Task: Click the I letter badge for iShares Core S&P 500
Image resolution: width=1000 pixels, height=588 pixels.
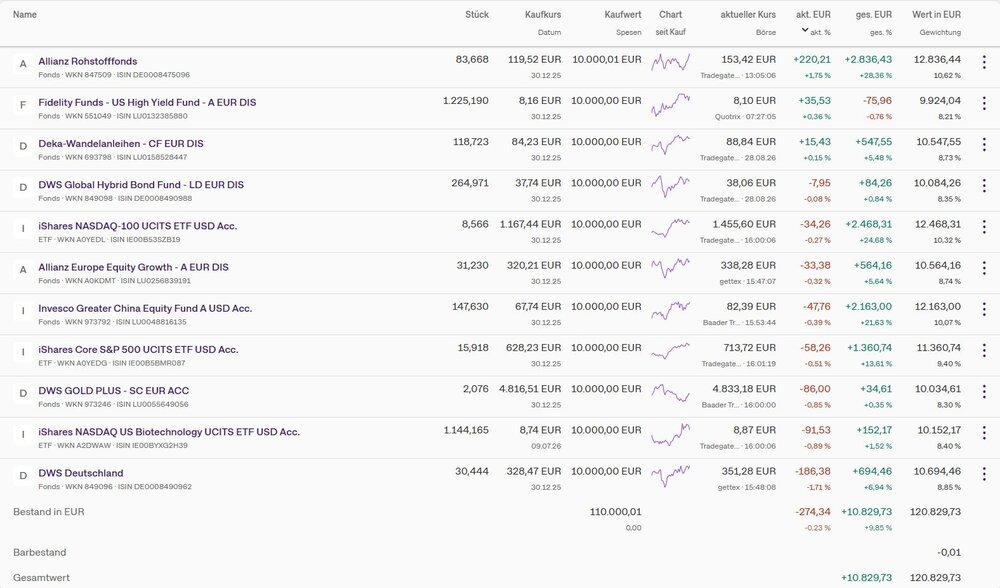Action: 23,352
